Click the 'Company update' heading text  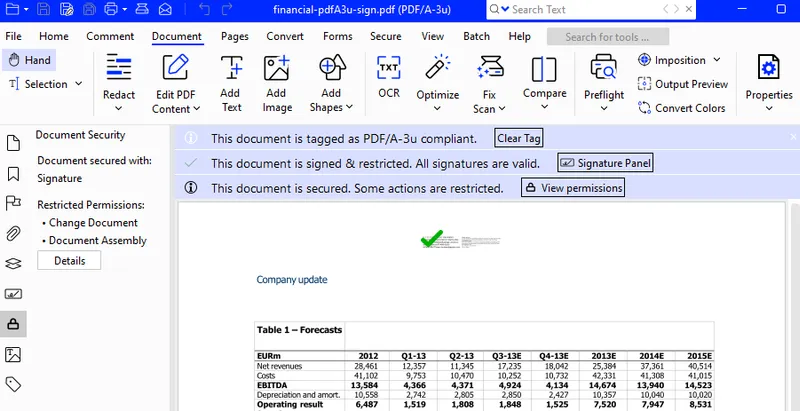(x=292, y=279)
